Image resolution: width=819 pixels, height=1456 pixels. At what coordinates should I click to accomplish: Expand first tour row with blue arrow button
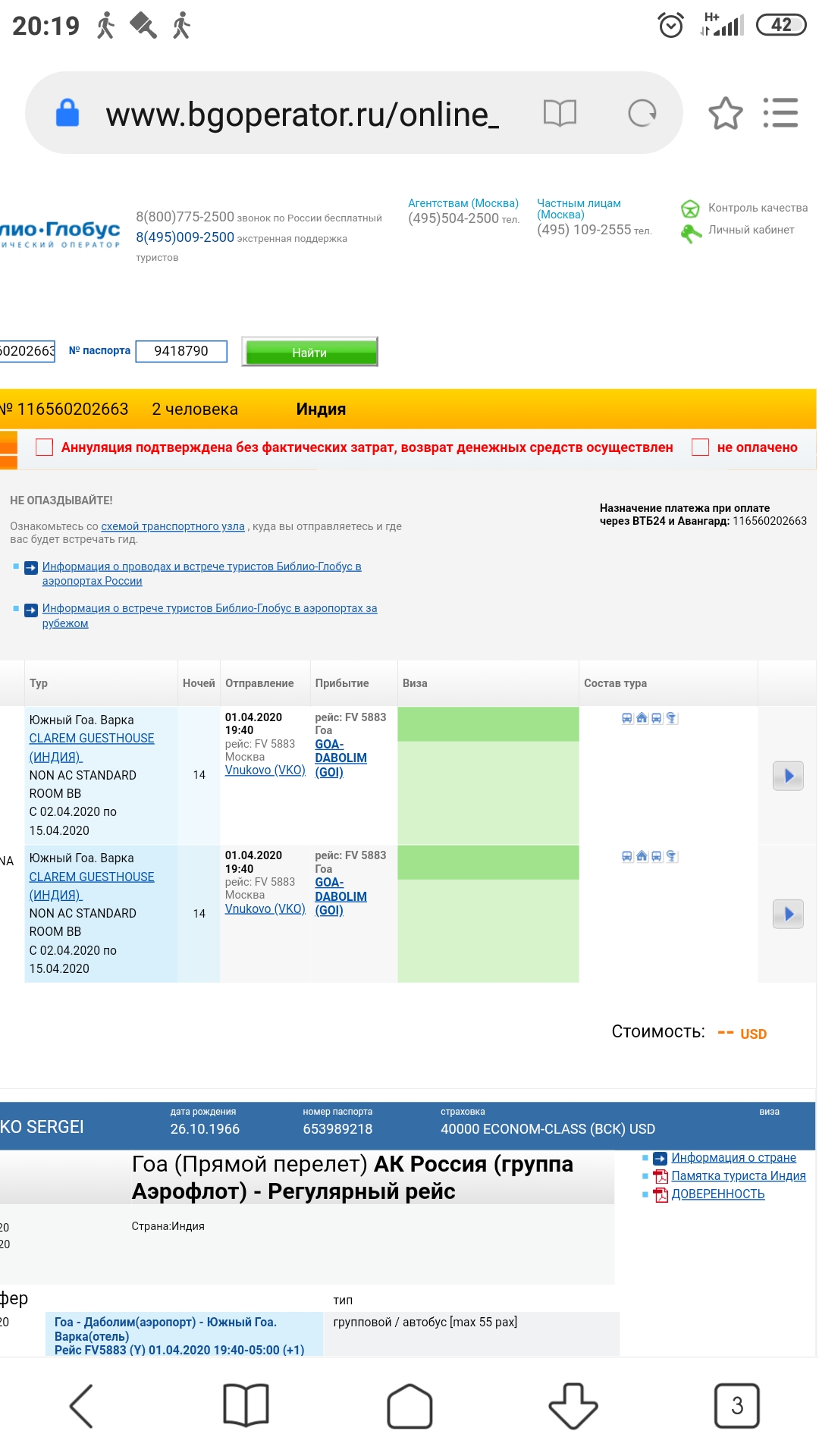coord(788,776)
